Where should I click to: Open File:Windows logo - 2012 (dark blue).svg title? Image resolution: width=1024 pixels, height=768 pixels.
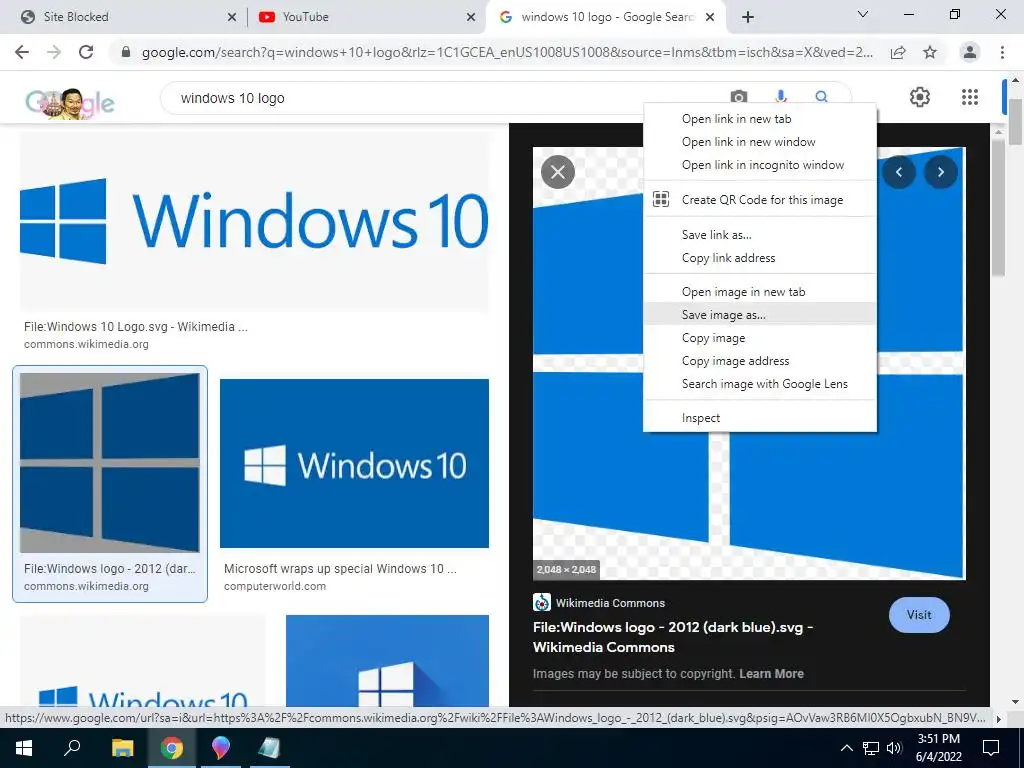pos(673,637)
